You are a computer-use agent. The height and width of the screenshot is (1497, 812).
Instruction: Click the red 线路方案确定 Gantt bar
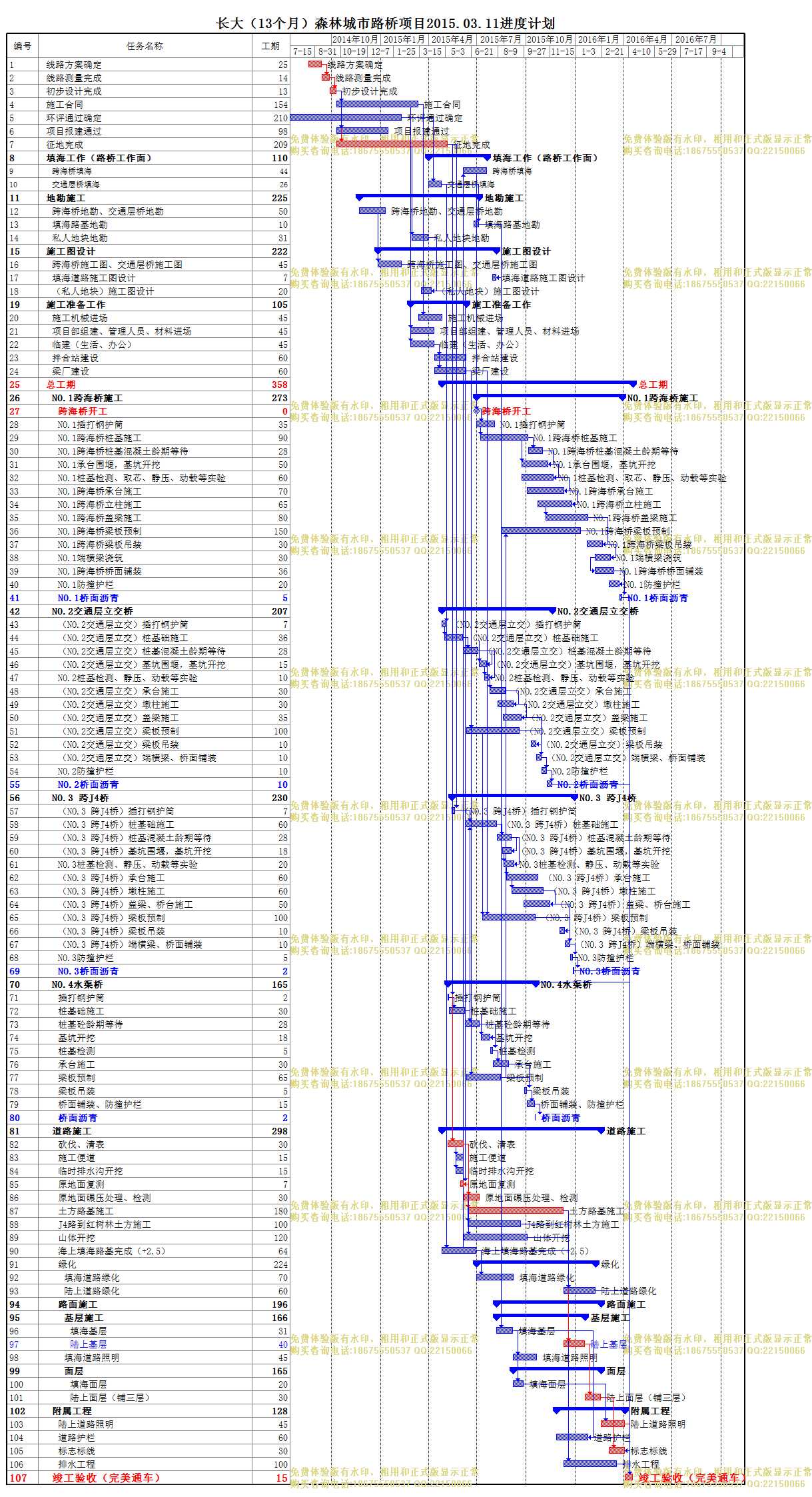[315, 64]
